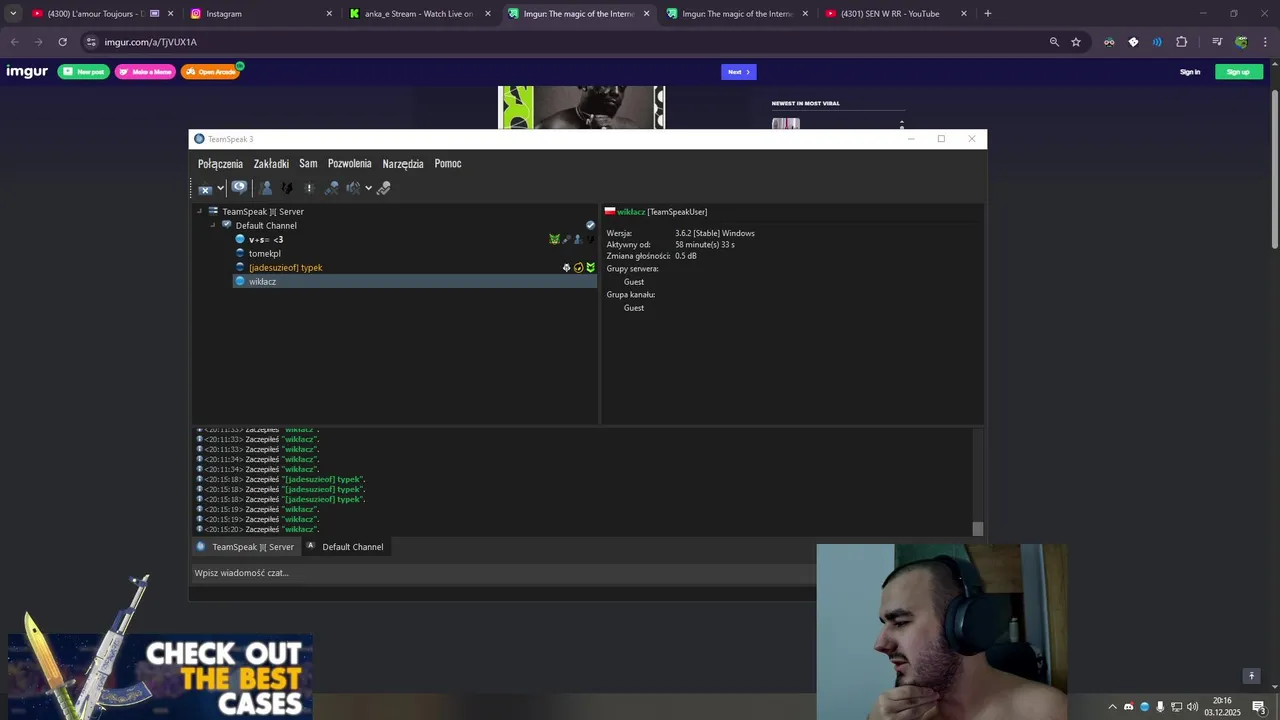
Task: Open the disconnect icon's dropdown arrow
Action: pos(220,188)
